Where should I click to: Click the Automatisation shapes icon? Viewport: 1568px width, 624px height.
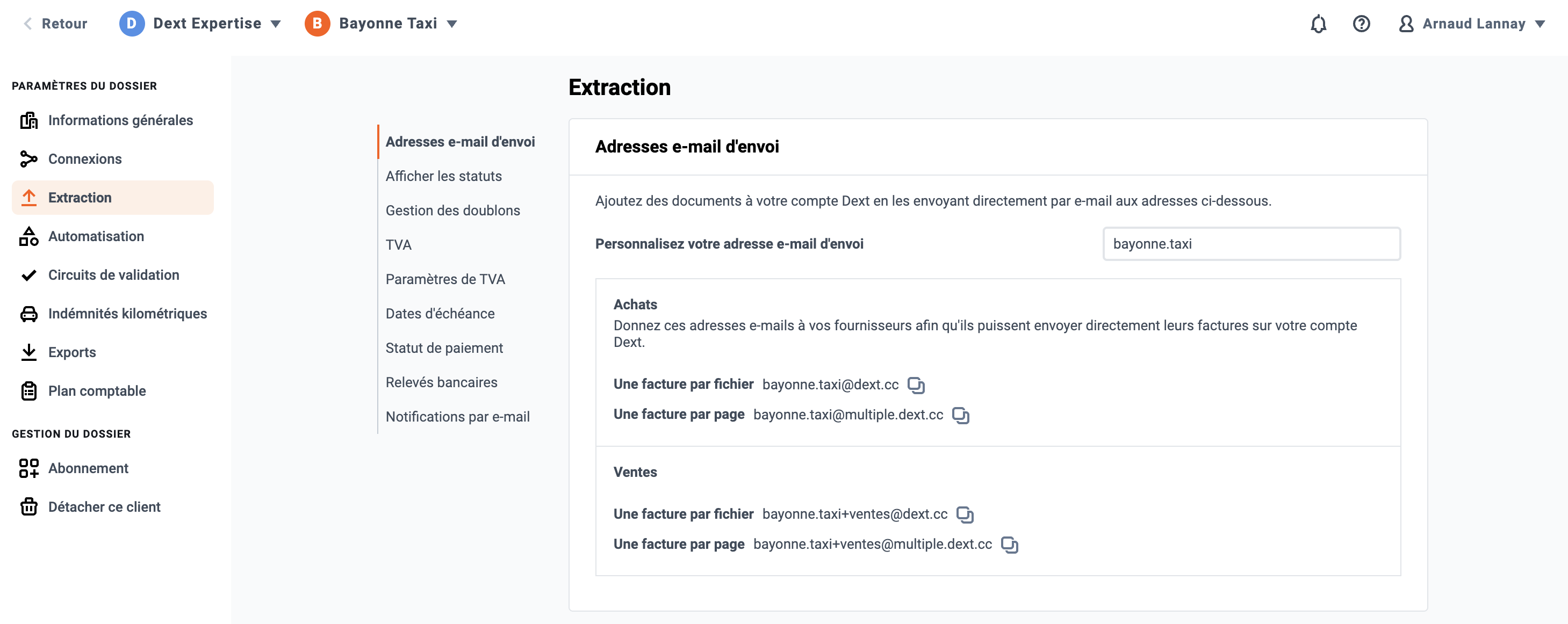[x=28, y=236]
